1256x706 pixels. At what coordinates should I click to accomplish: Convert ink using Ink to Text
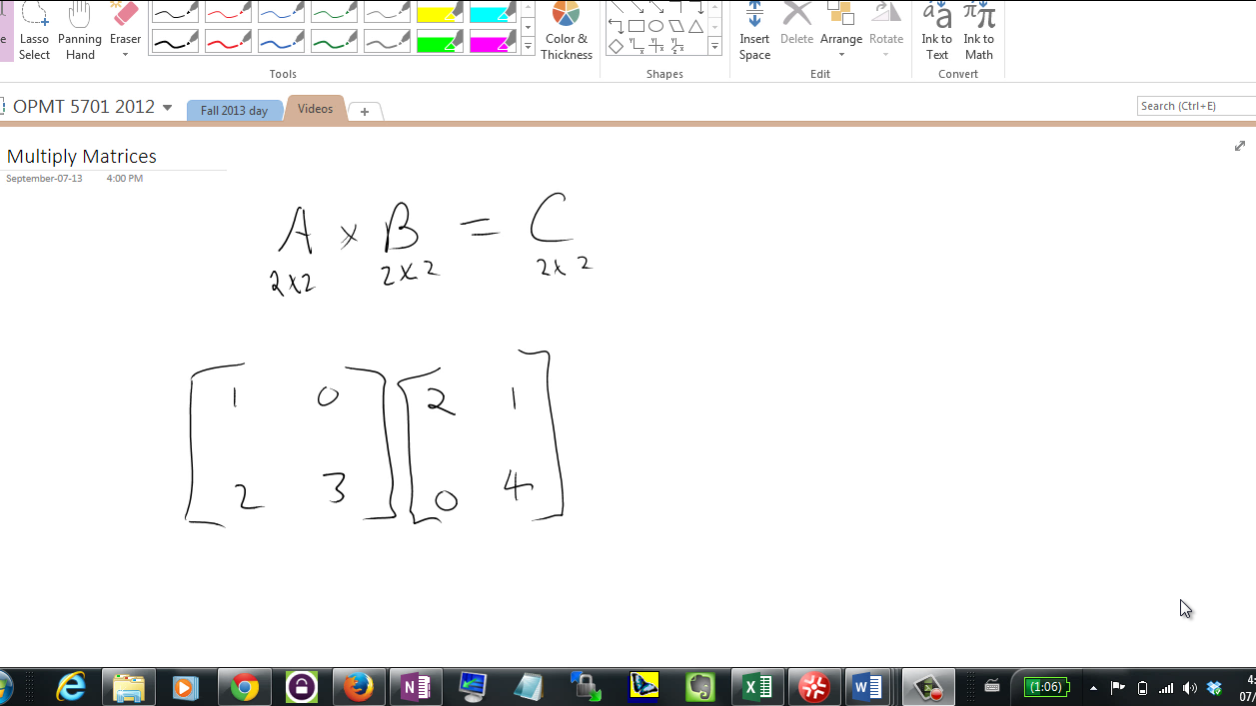(x=937, y=31)
